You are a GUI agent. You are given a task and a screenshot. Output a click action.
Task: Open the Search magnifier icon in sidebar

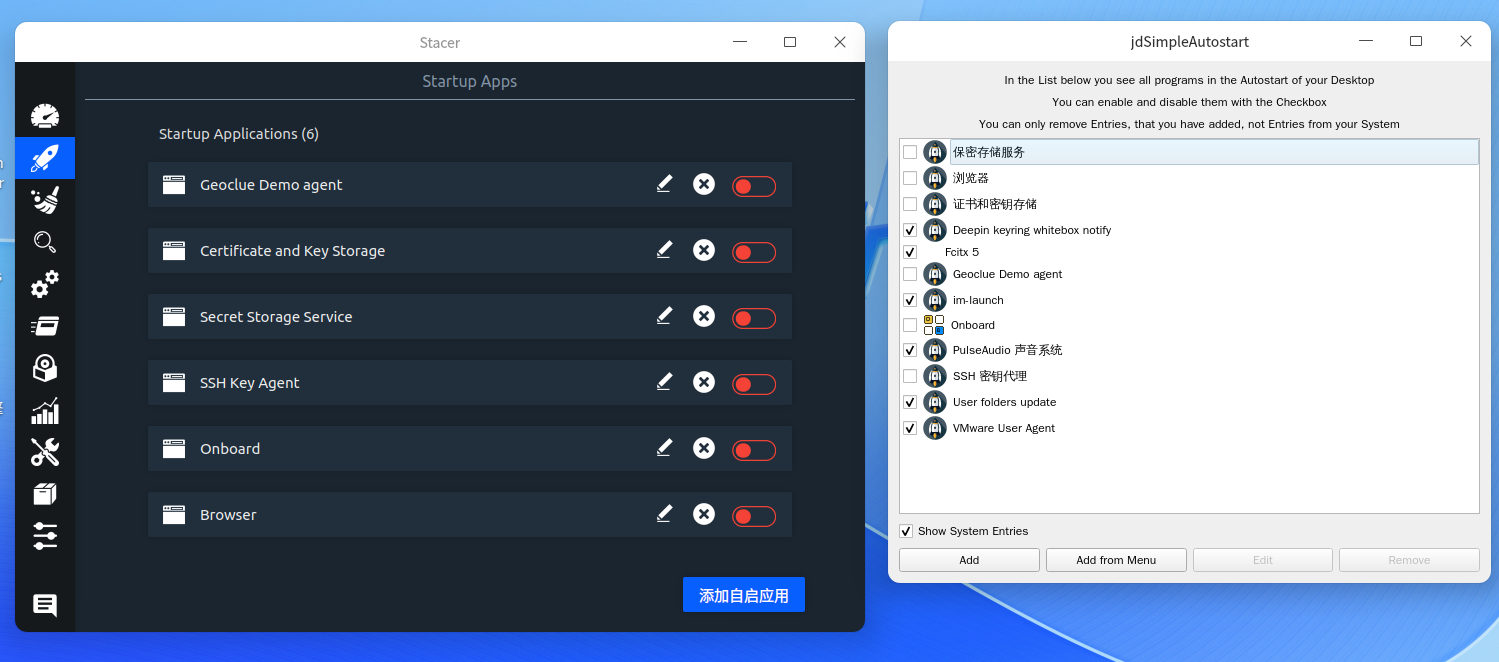(x=45, y=242)
